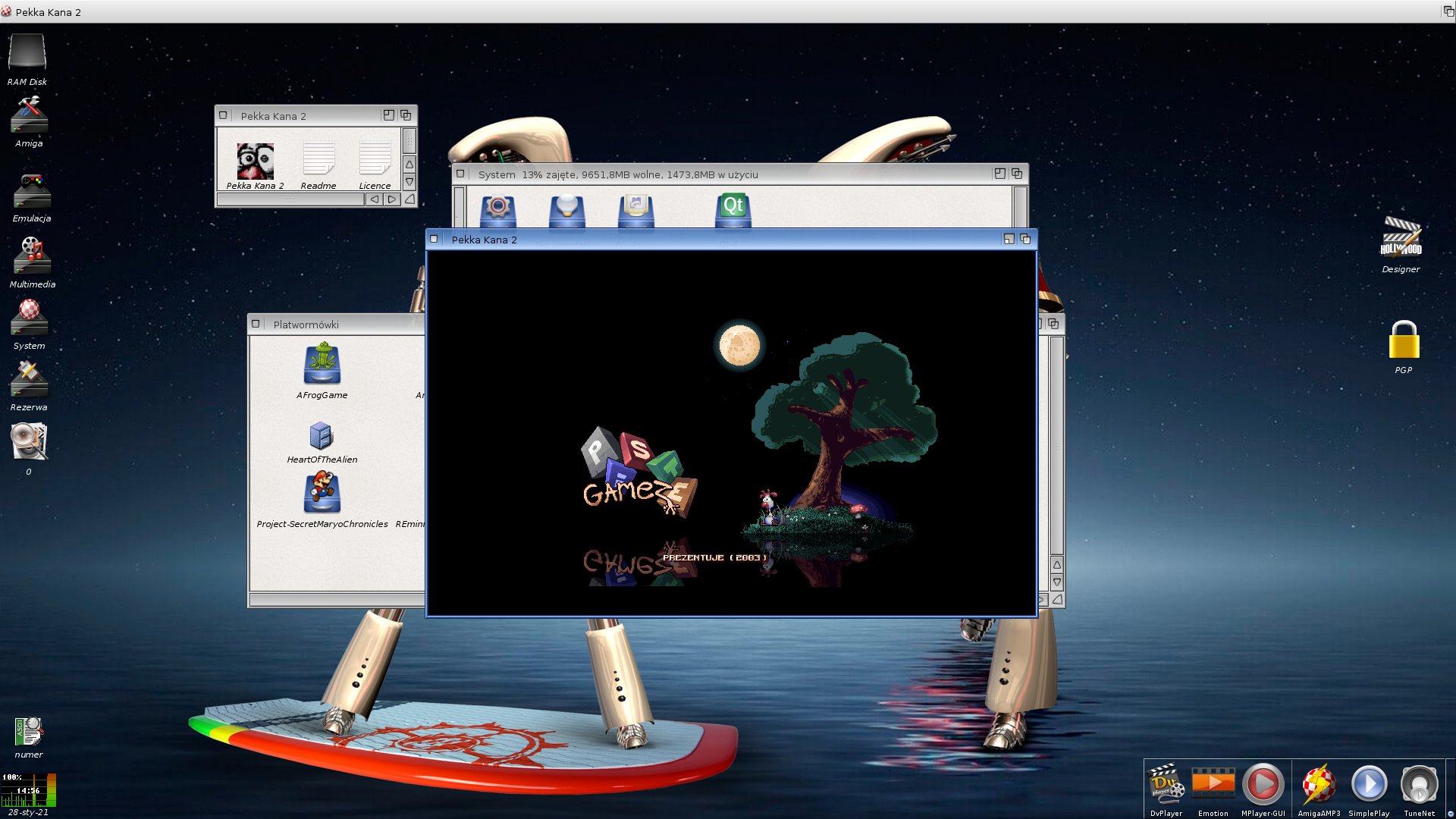Launch SimplePlay from the dock
Viewport: 1456px width, 819px height.
coord(1369,785)
